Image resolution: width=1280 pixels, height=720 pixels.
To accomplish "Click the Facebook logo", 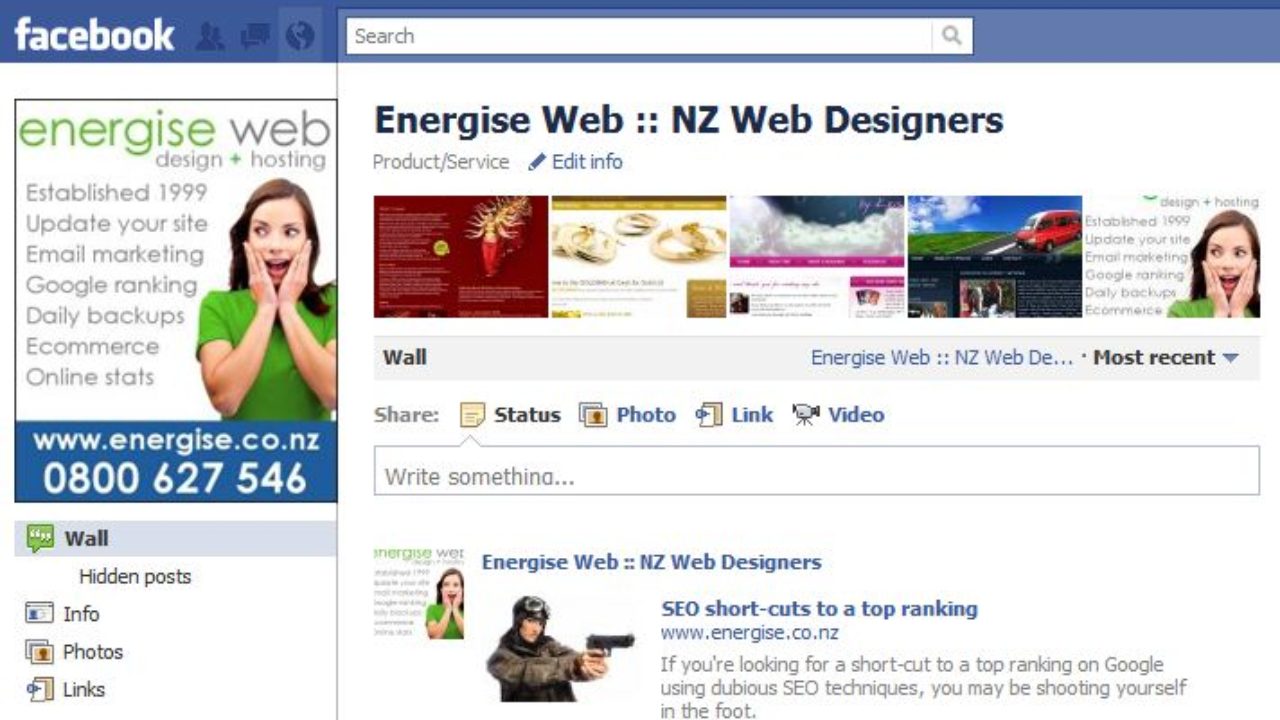I will (94, 35).
